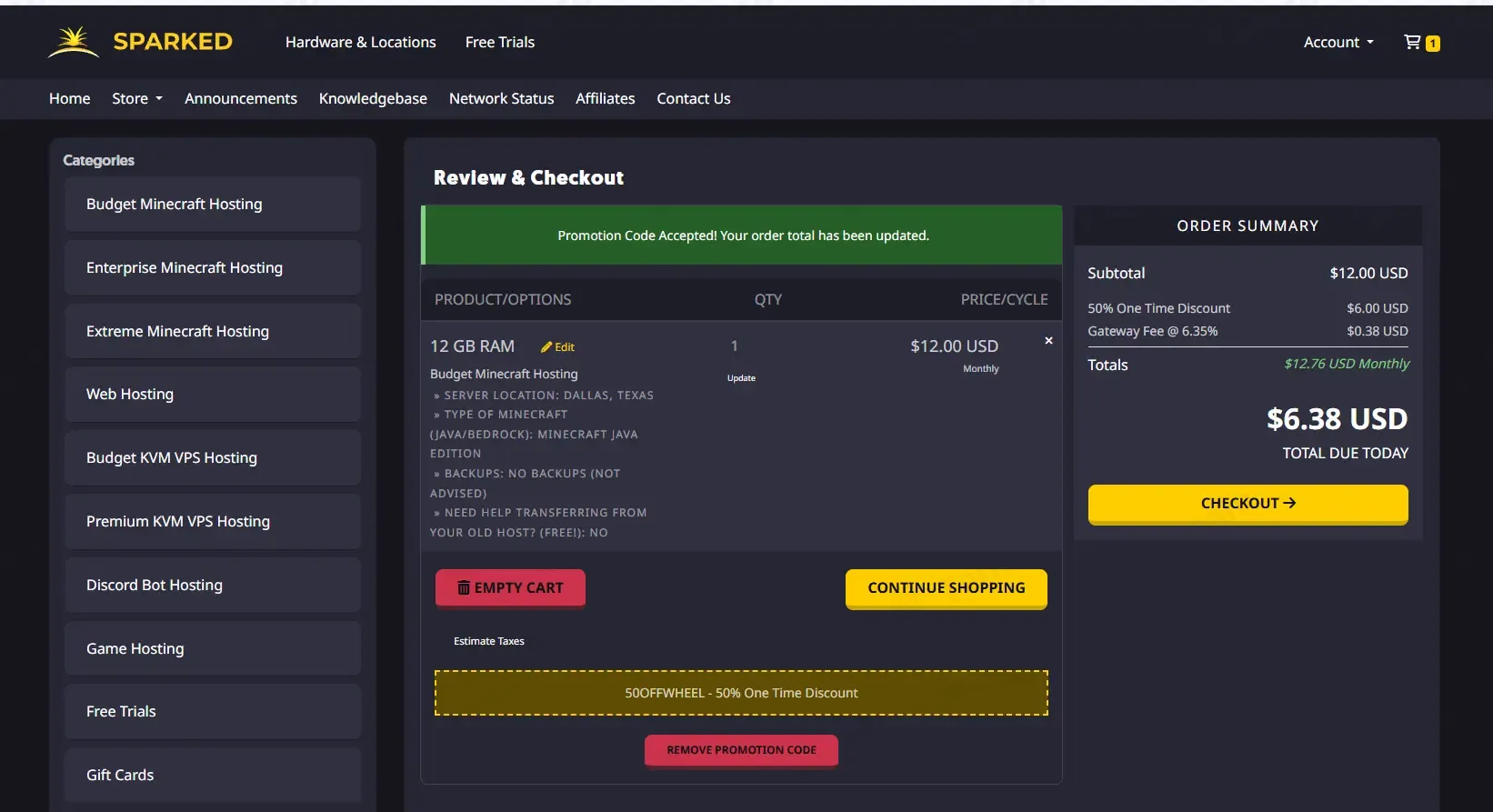The image size is (1493, 812).
Task: Choose Game Hosting category
Action: coord(213,648)
